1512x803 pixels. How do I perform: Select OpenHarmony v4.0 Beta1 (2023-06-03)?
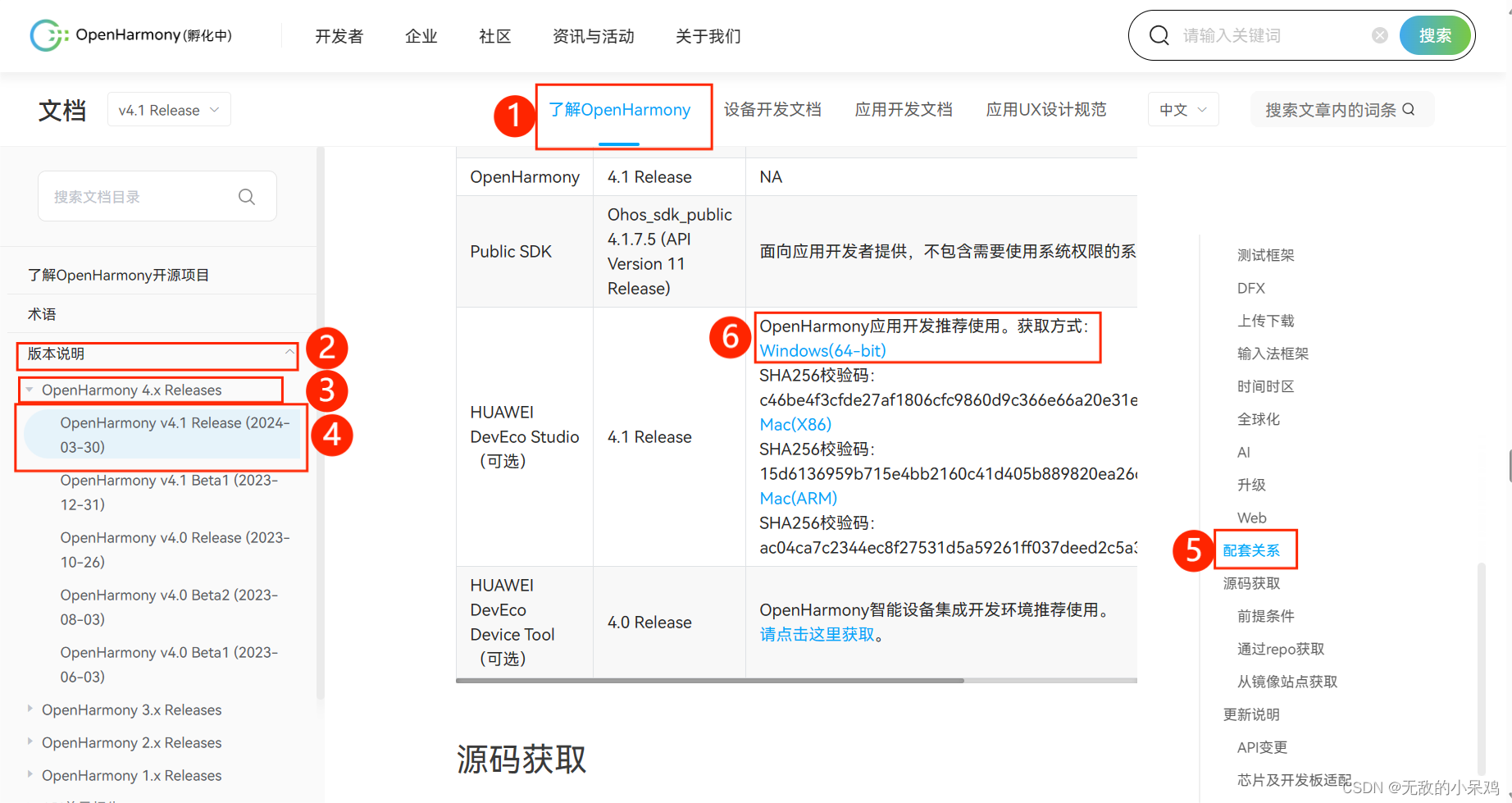169,664
